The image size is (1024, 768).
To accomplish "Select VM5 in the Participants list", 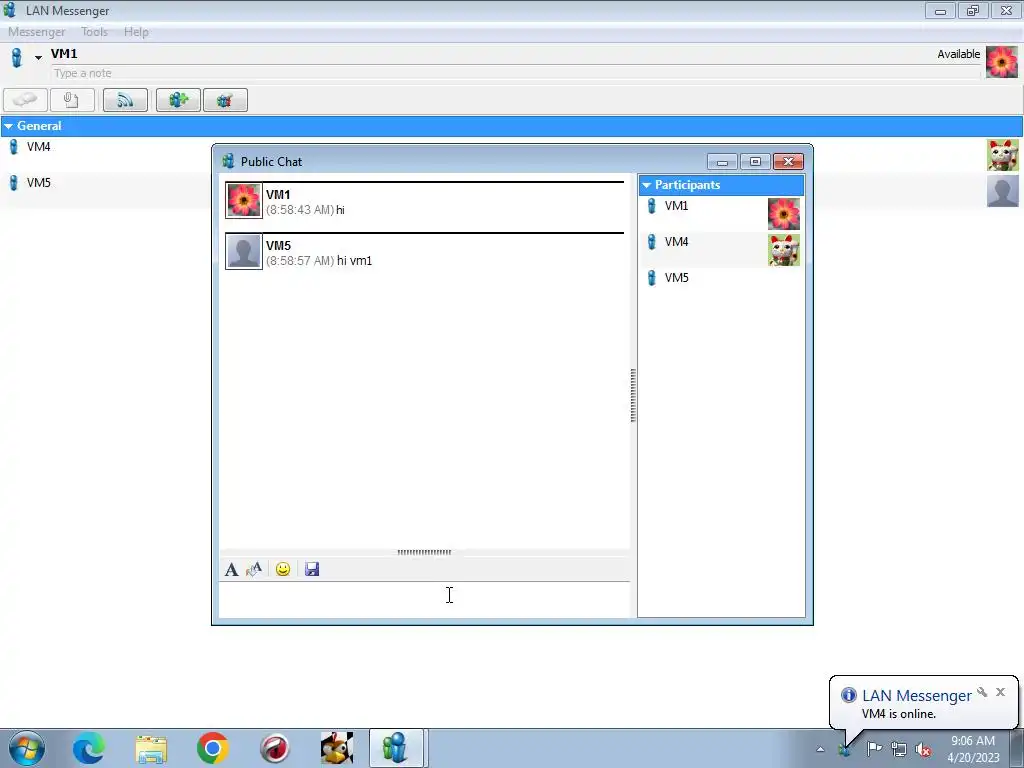I will tap(721, 285).
